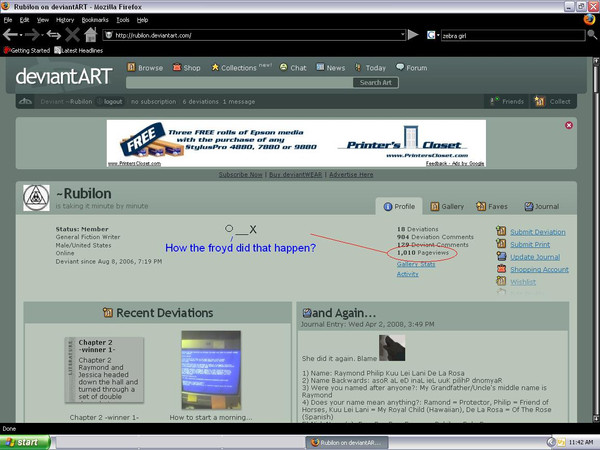The image size is (600, 450).
Task: Open the Wishlist link
Action: 523,282
